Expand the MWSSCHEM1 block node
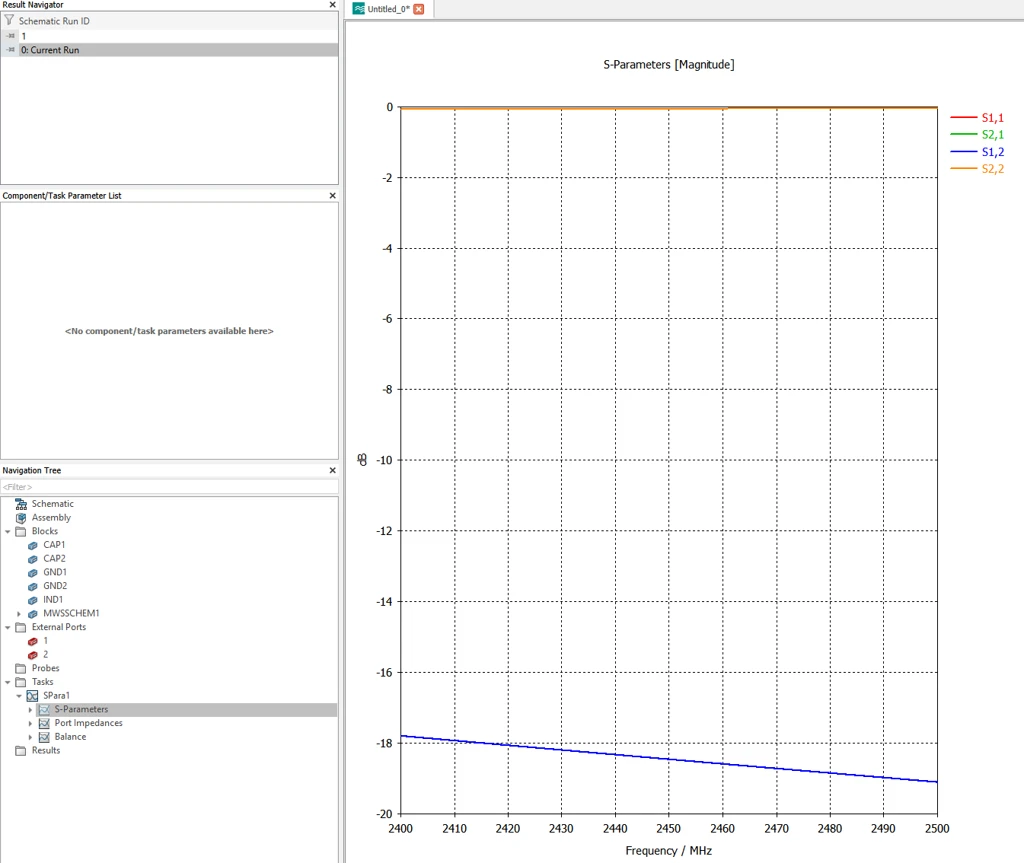This screenshot has width=1024, height=863. 19,613
